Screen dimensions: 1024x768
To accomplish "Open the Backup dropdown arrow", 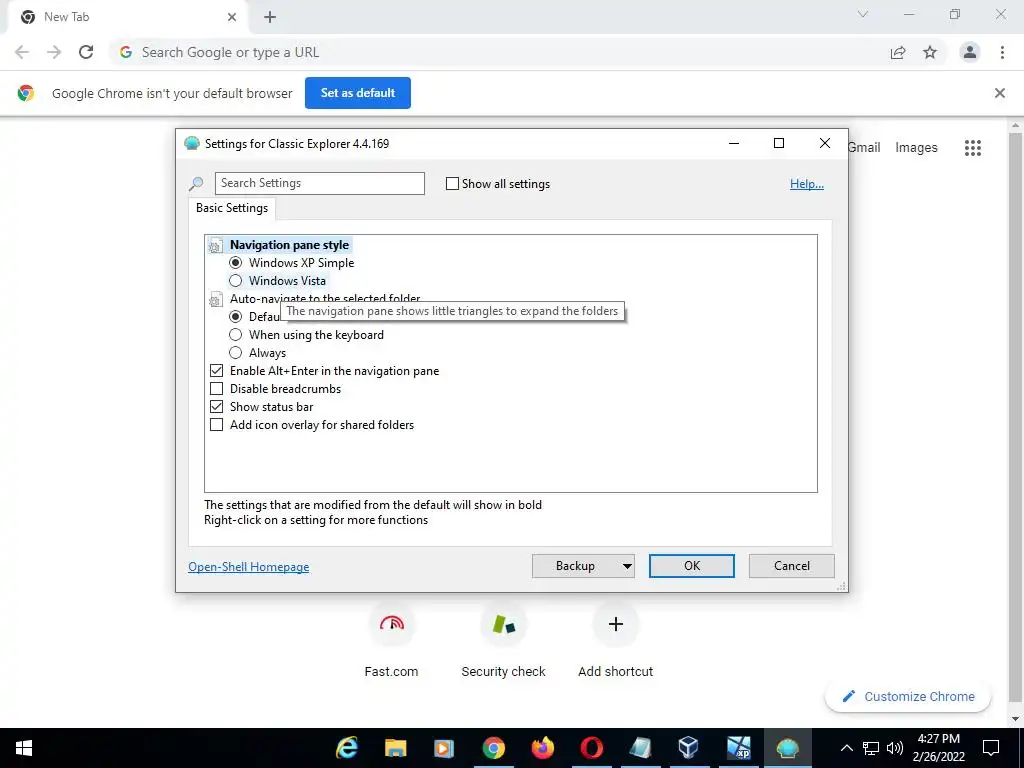I will click(x=627, y=566).
